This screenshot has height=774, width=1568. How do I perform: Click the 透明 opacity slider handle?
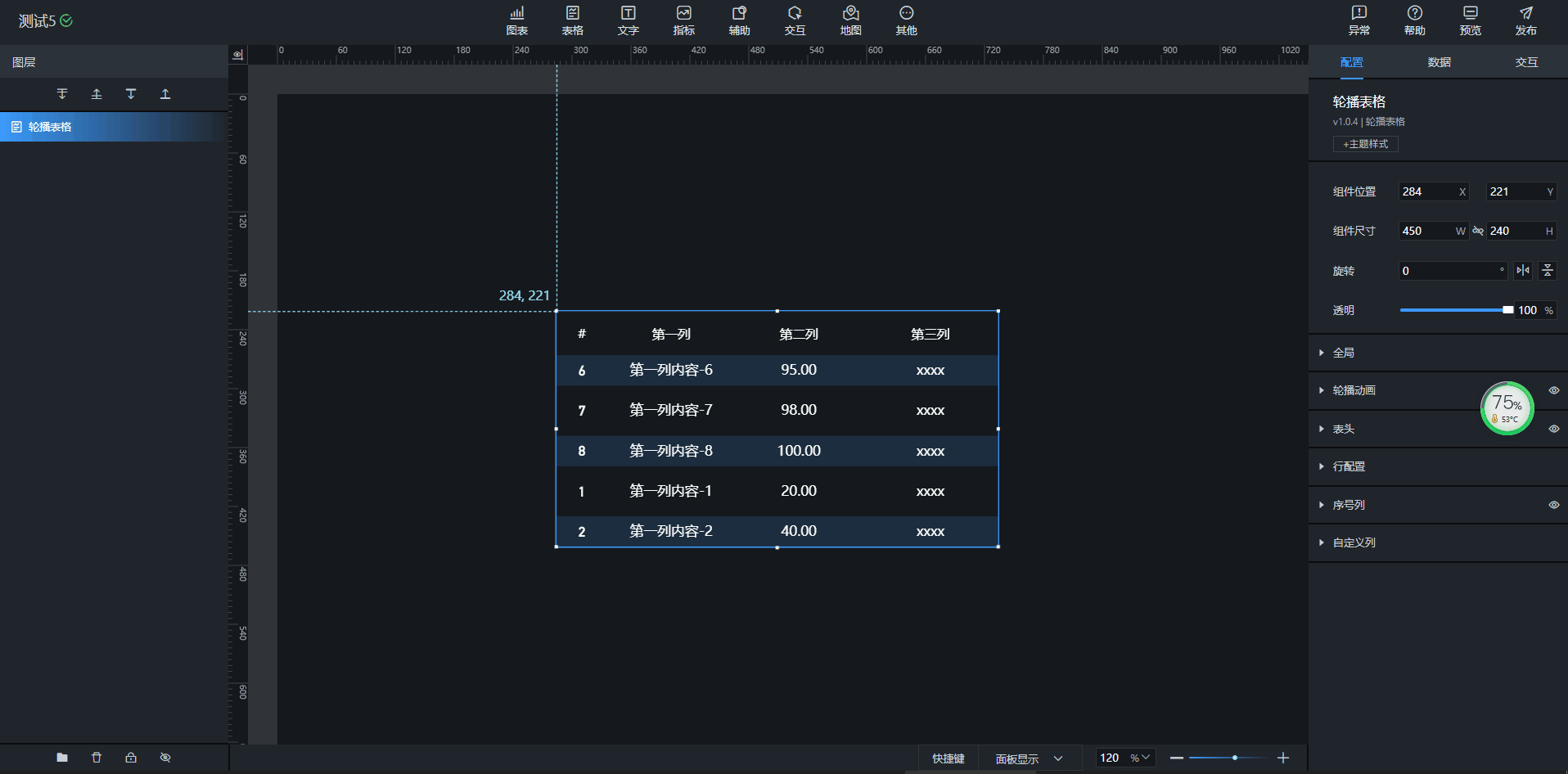(x=1507, y=310)
